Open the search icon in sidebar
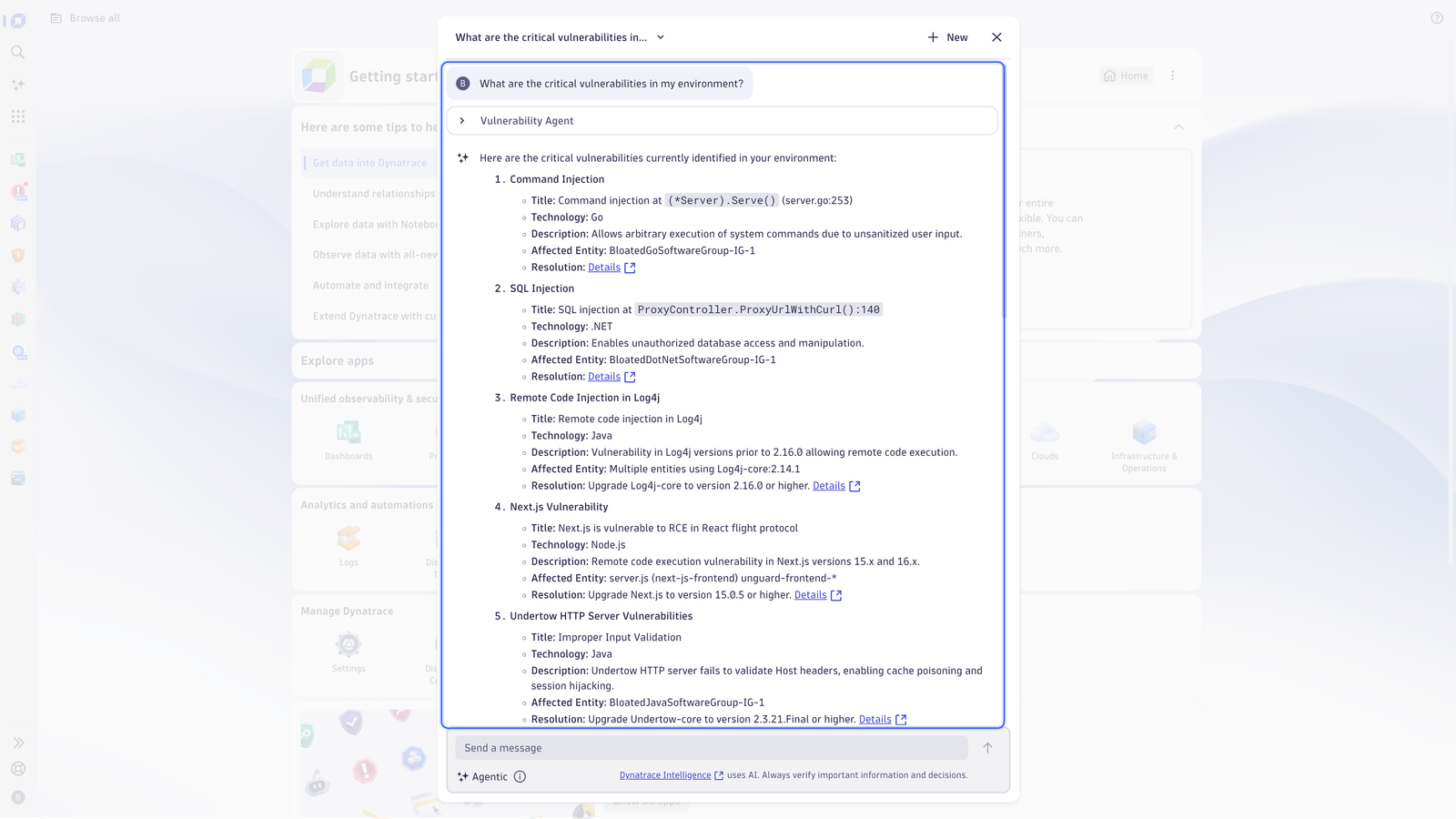This screenshot has height=819, width=1456. (18, 53)
